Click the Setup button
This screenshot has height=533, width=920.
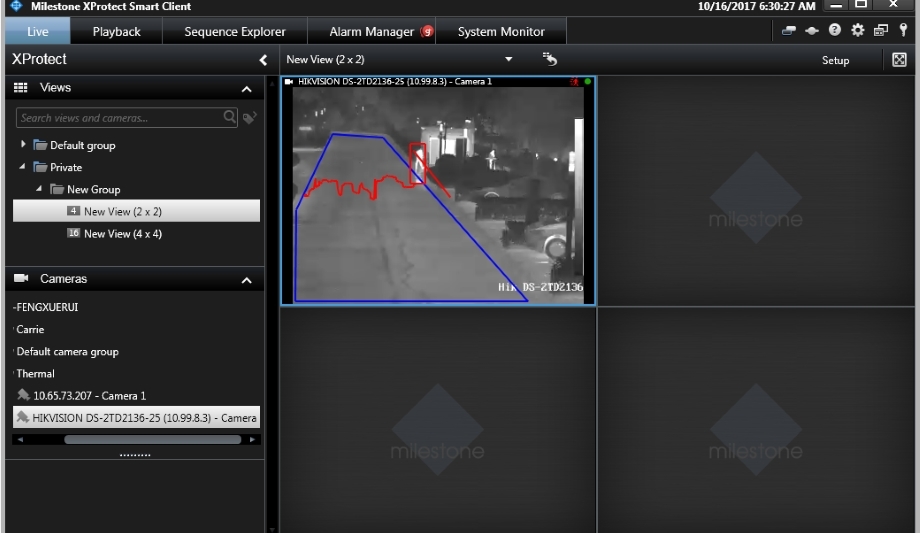(835, 60)
